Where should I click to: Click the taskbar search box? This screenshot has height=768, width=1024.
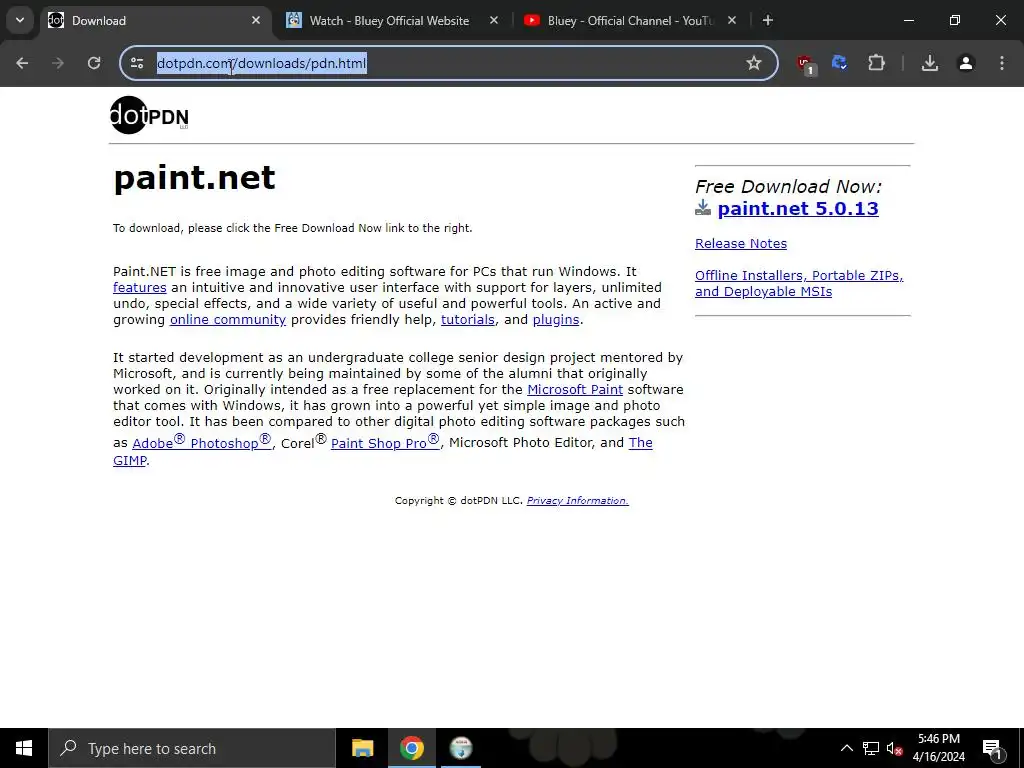click(192, 748)
